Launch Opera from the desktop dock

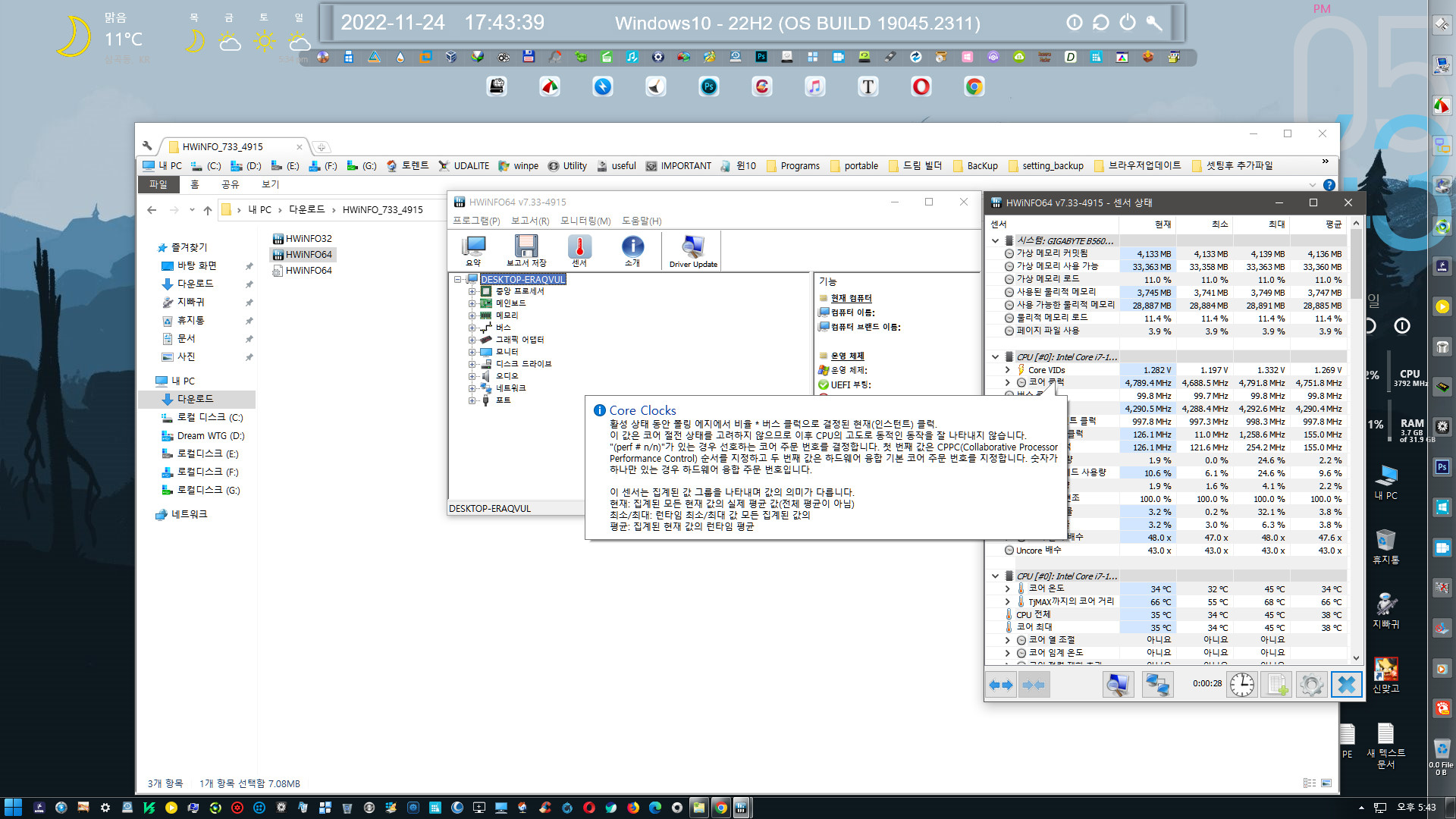click(921, 86)
